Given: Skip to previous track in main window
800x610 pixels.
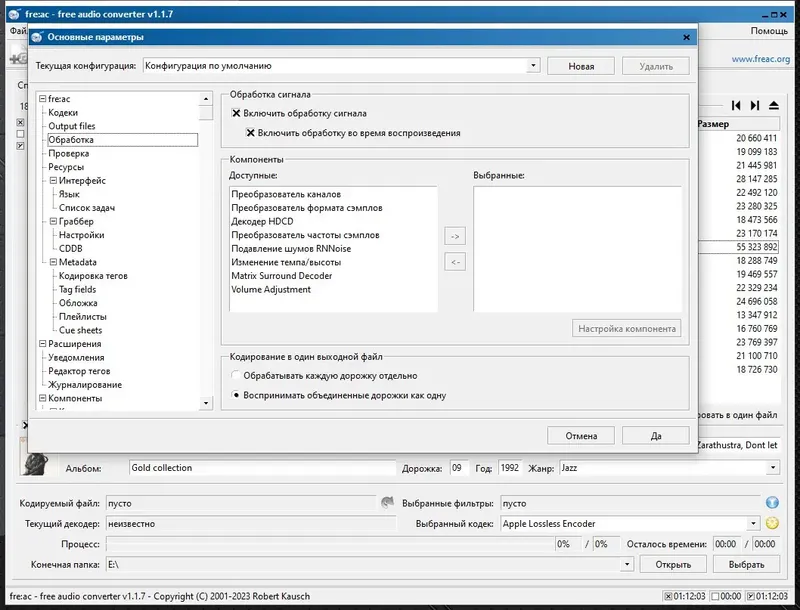Looking at the screenshot, I should click(x=736, y=106).
